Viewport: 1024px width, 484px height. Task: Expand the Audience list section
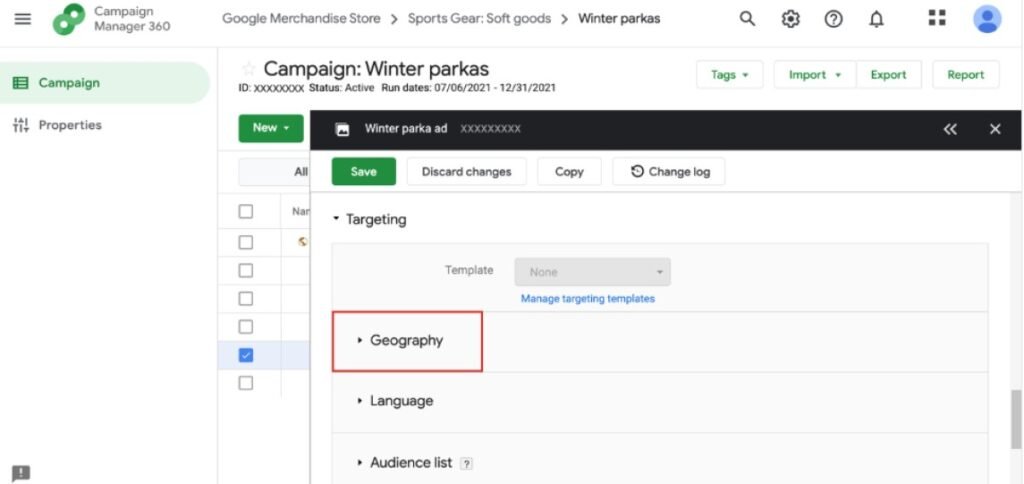pyautogui.click(x=405, y=463)
